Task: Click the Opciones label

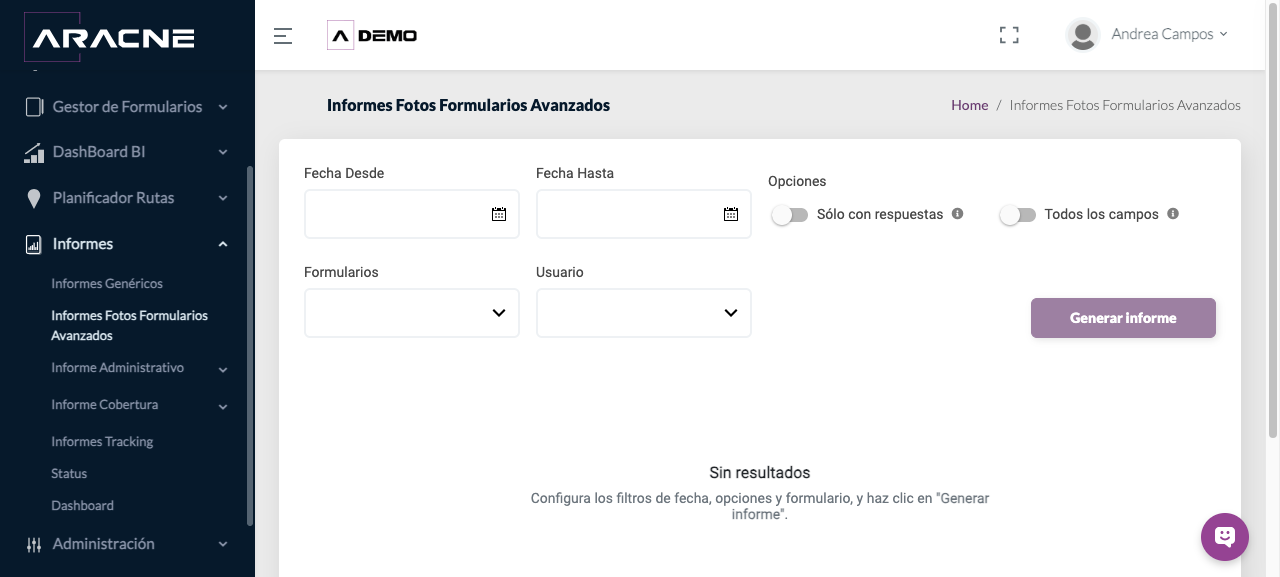Action: pyautogui.click(x=797, y=181)
